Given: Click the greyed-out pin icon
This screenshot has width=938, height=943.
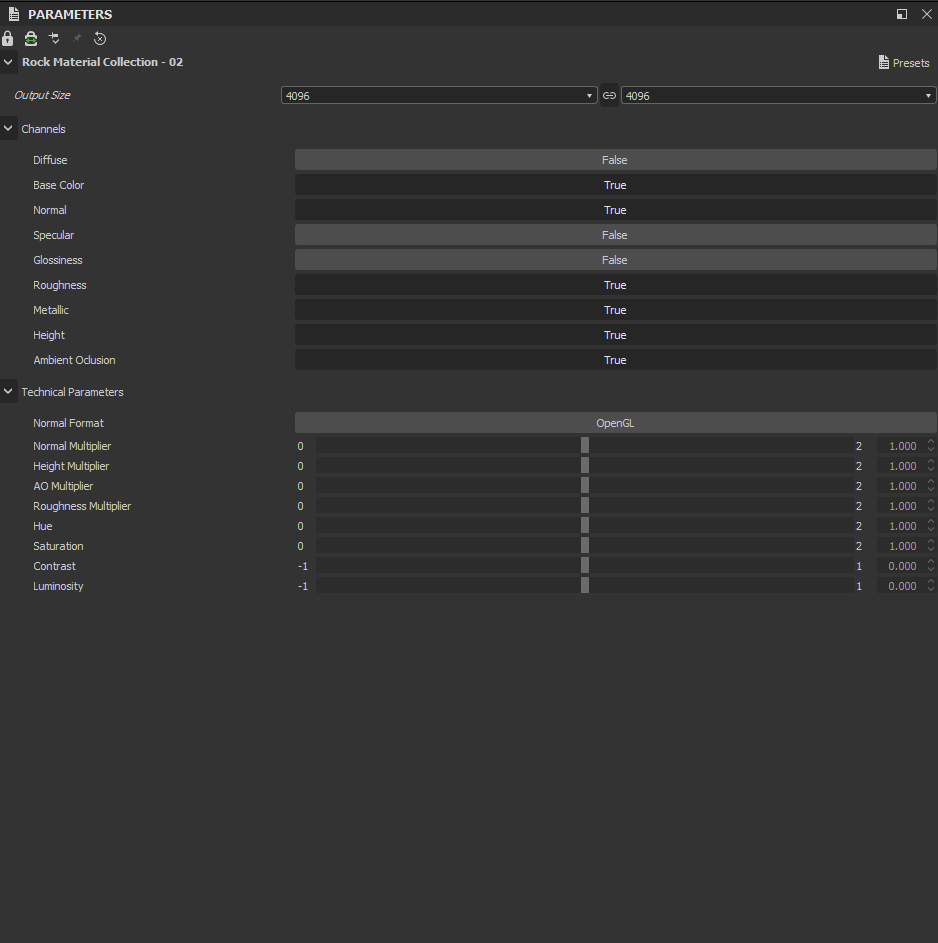Looking at the screenshot, I should click(77, 38).
